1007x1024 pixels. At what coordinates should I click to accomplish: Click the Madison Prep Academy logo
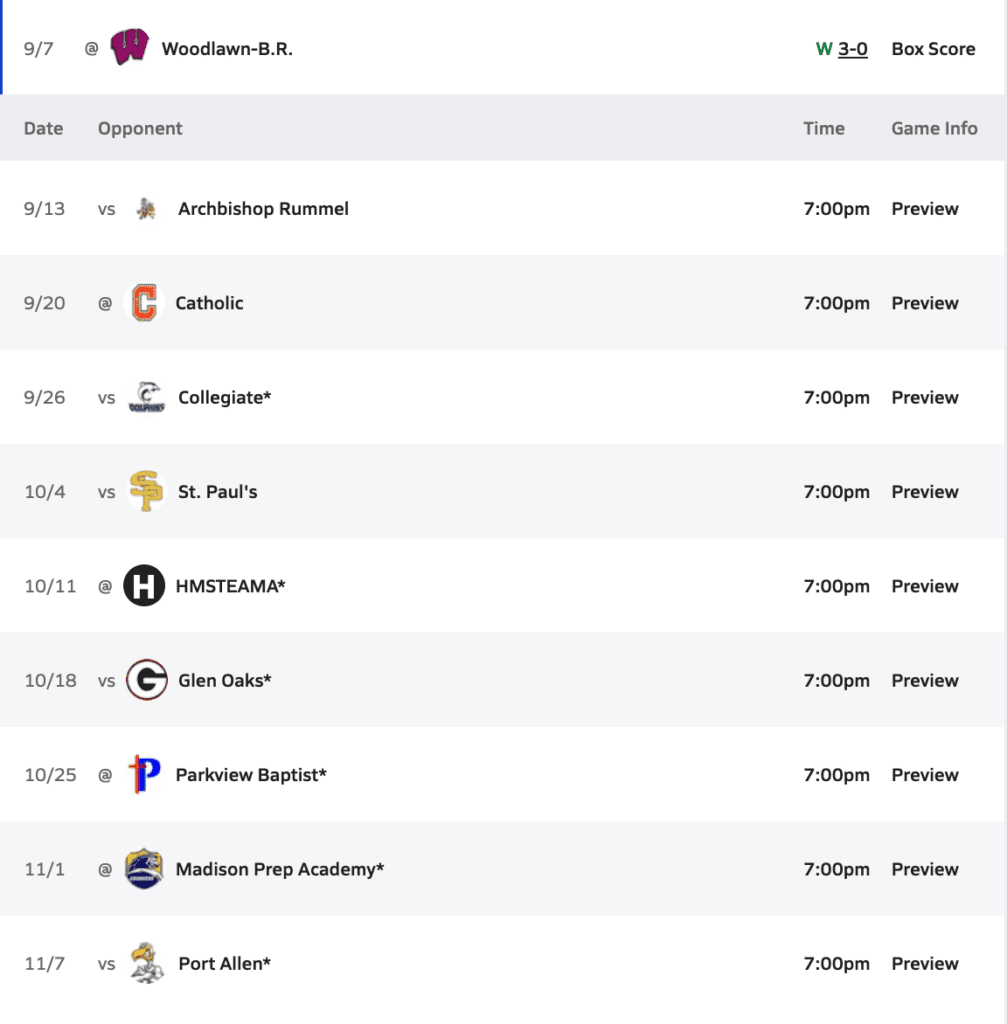(x=144, y=869)
